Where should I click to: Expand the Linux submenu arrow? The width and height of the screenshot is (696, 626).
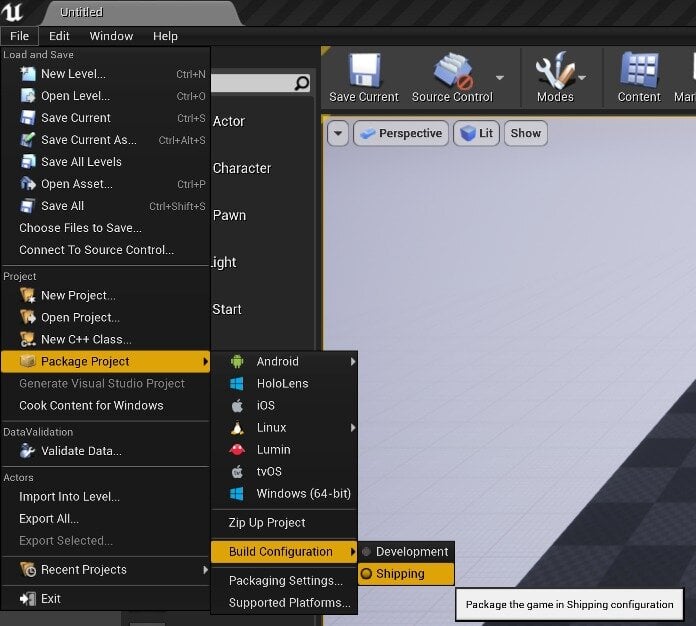pyautogui.click(x=353, y=428)
